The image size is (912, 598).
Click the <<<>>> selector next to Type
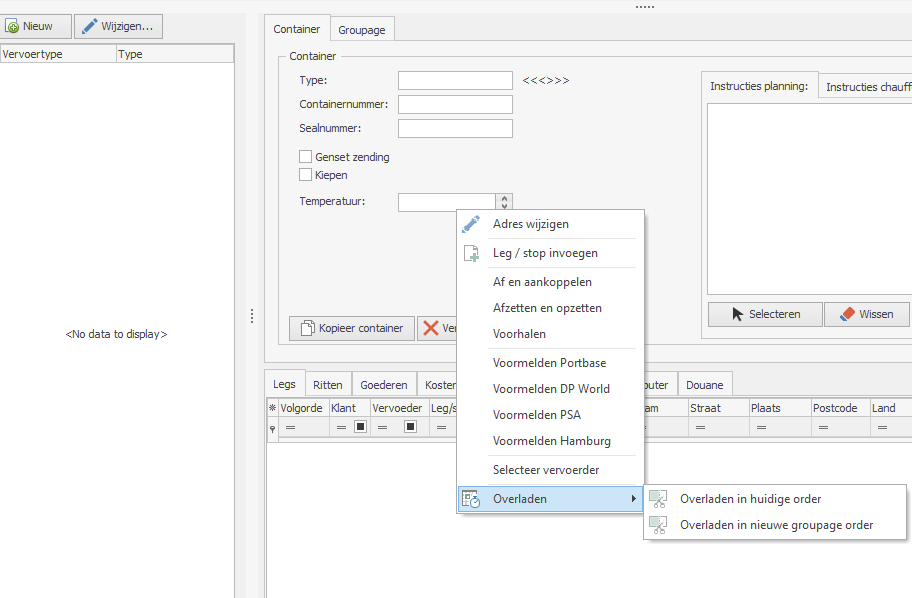[x=546, y=80]
